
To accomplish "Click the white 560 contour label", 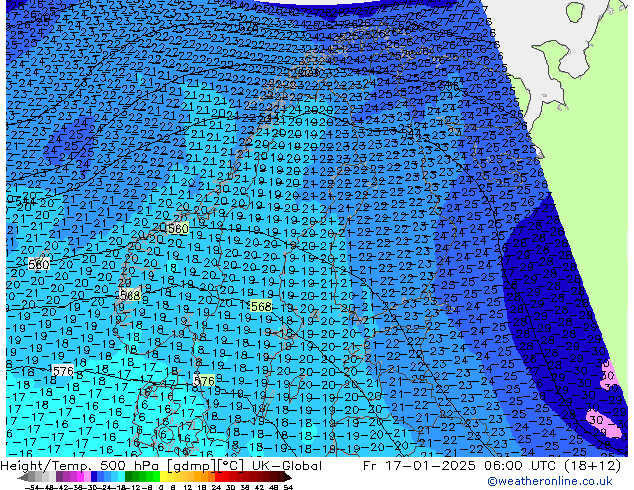I will 39,264.
